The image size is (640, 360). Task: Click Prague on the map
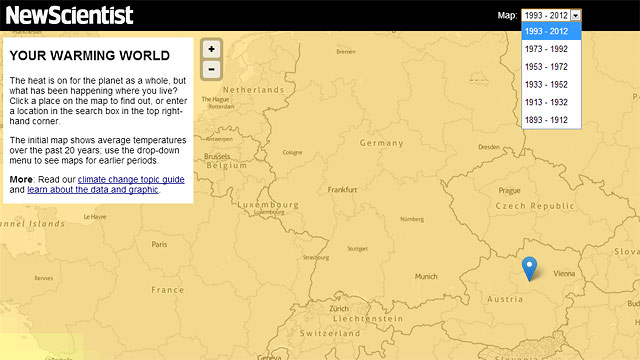509,190
